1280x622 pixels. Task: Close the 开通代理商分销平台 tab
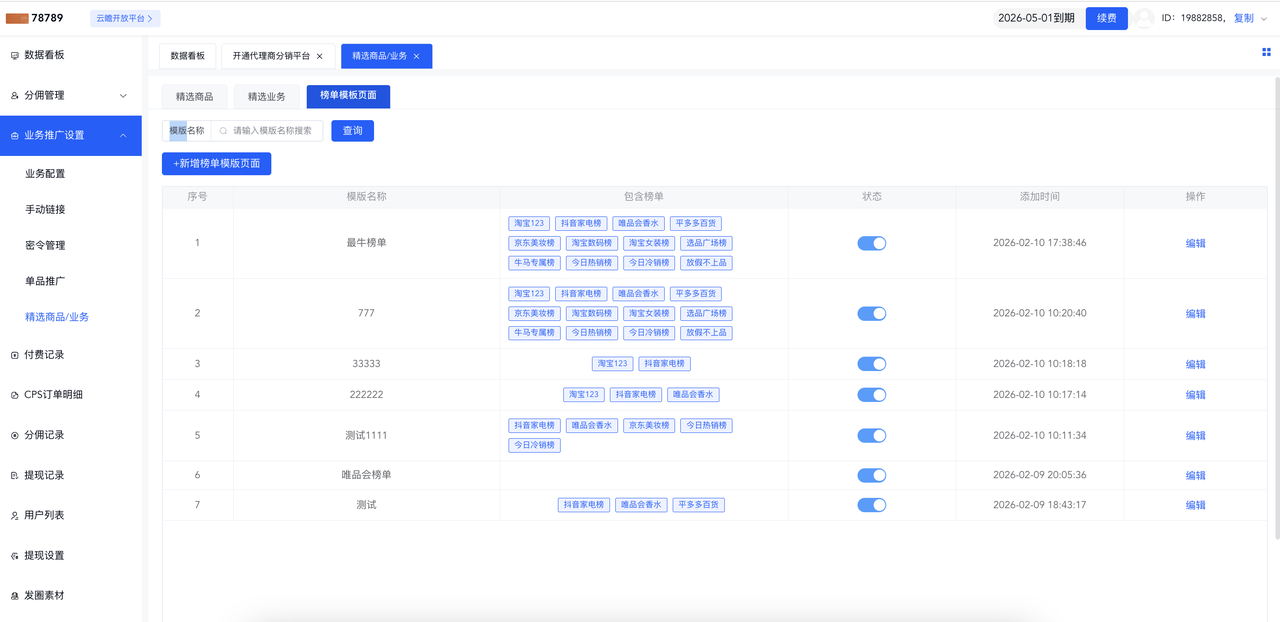320,56
